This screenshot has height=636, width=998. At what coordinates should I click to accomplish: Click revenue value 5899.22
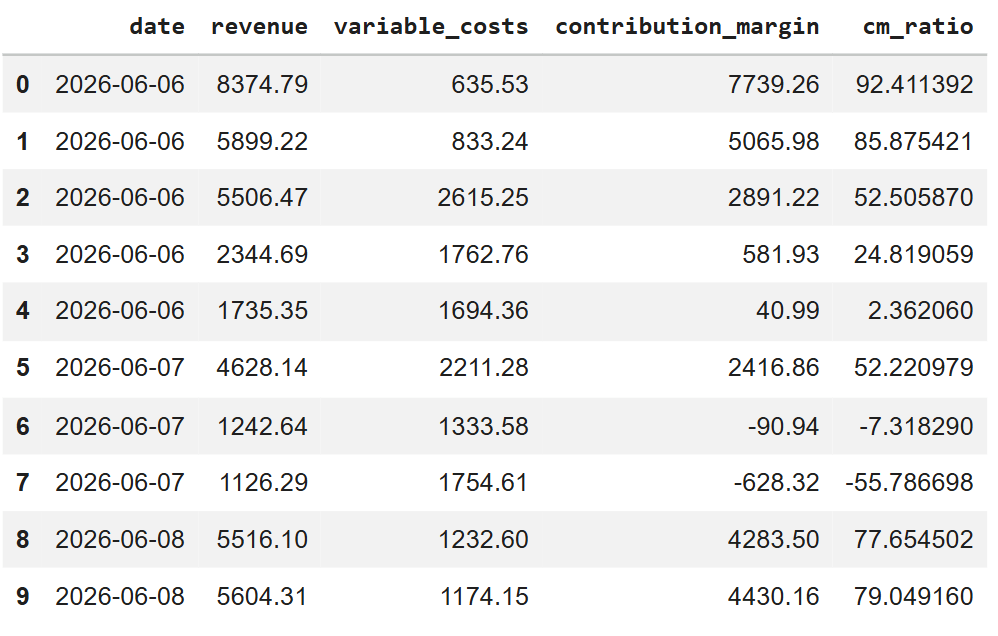pos(262,141)
